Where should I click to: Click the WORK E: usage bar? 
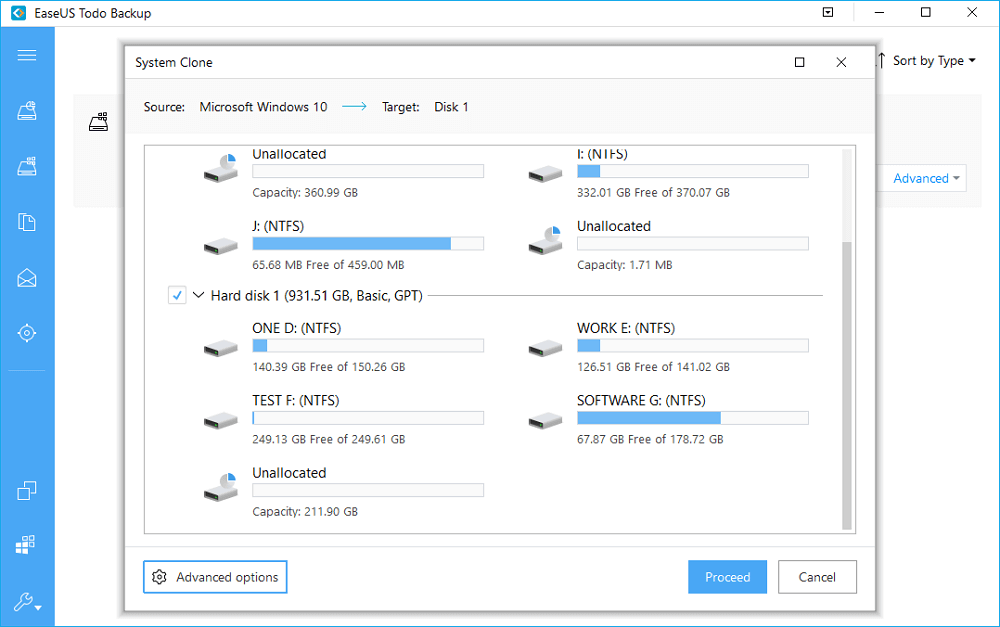[x=693, y=346]
